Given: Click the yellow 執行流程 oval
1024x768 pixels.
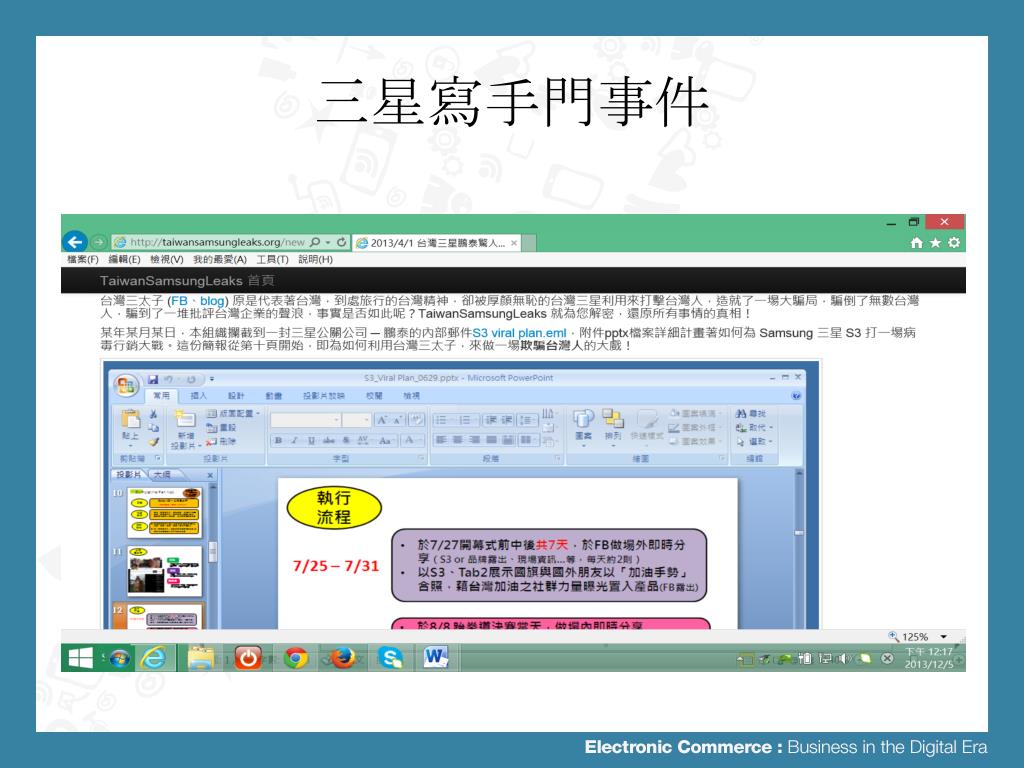Looking at the screenshot, I should coord(334,507).
